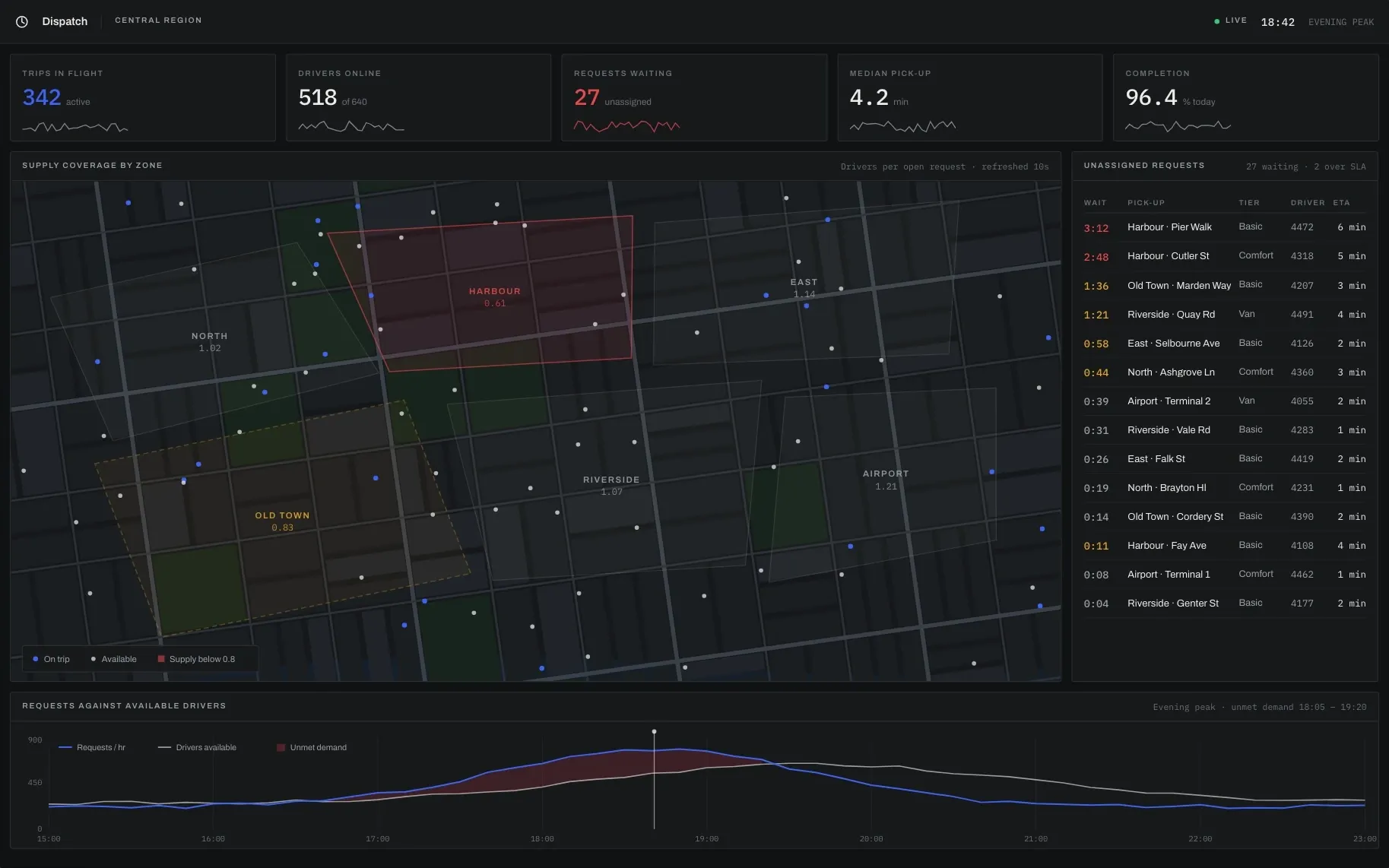
Task: Click the PICK-UP column header
Action: tap(1146, 203)
